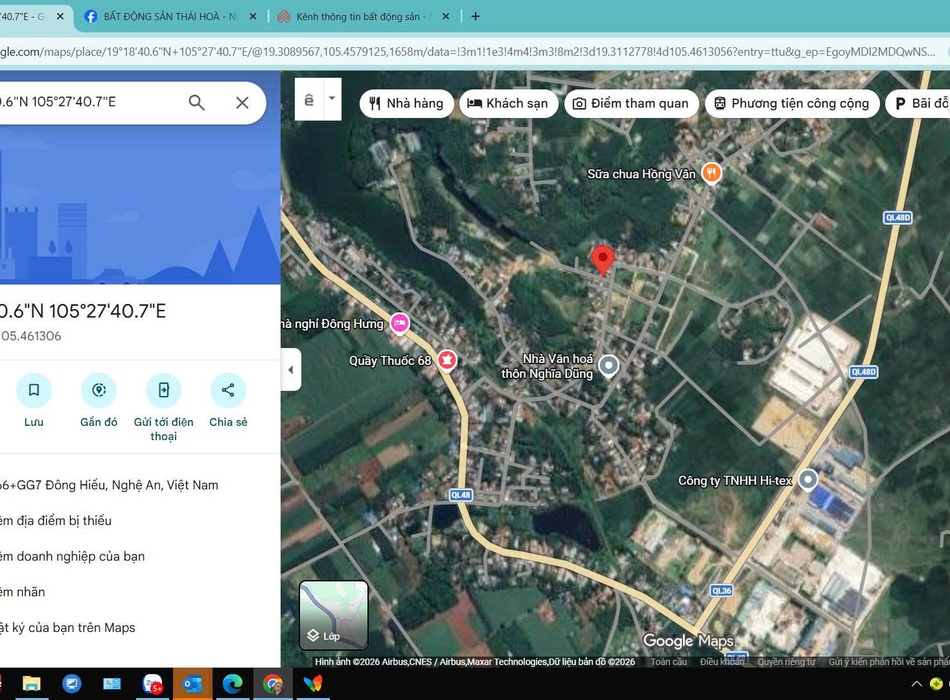Filter map by Khách sạn hotels
The image size is (950, 700).
(508, 103)
